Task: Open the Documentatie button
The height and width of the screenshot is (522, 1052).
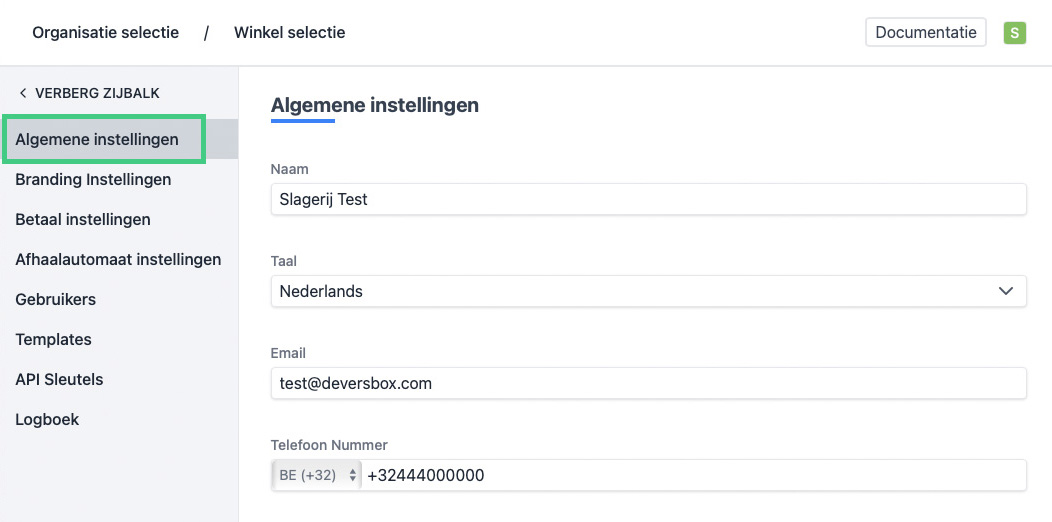Action: [x=925, y=32]
